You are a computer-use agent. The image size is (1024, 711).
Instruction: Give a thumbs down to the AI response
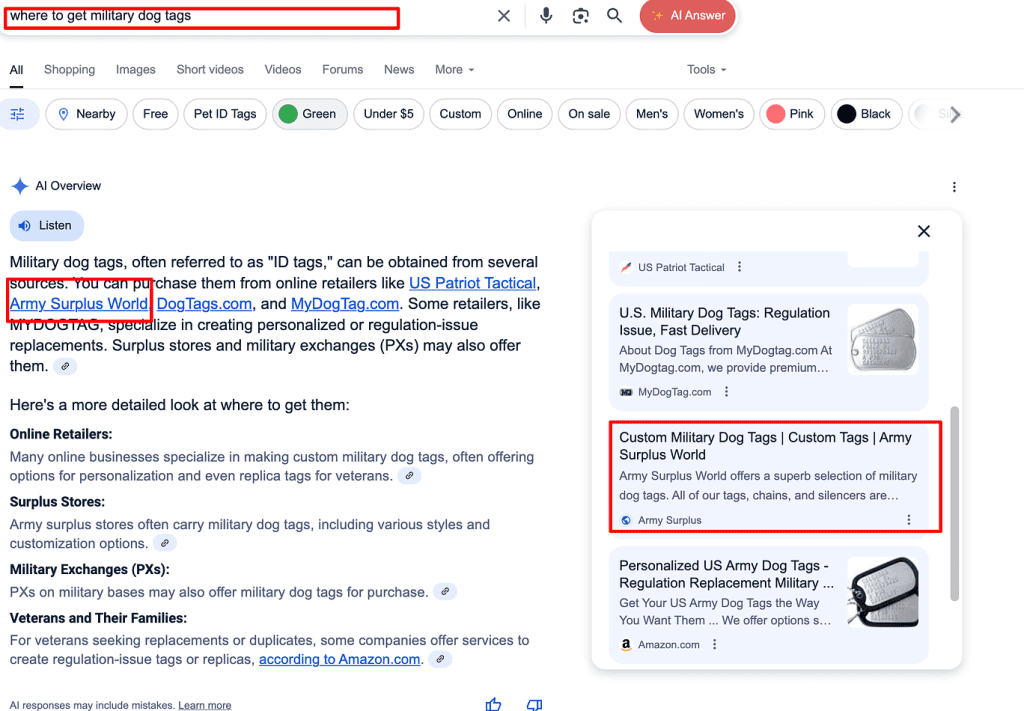[534, 704]
